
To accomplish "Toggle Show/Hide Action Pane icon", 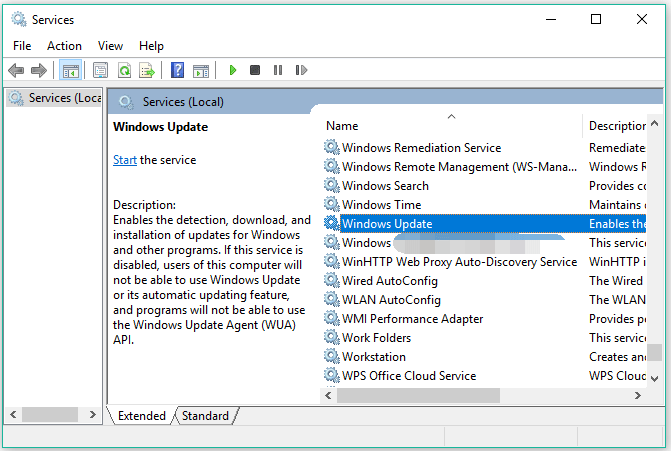I will [201, 71].
